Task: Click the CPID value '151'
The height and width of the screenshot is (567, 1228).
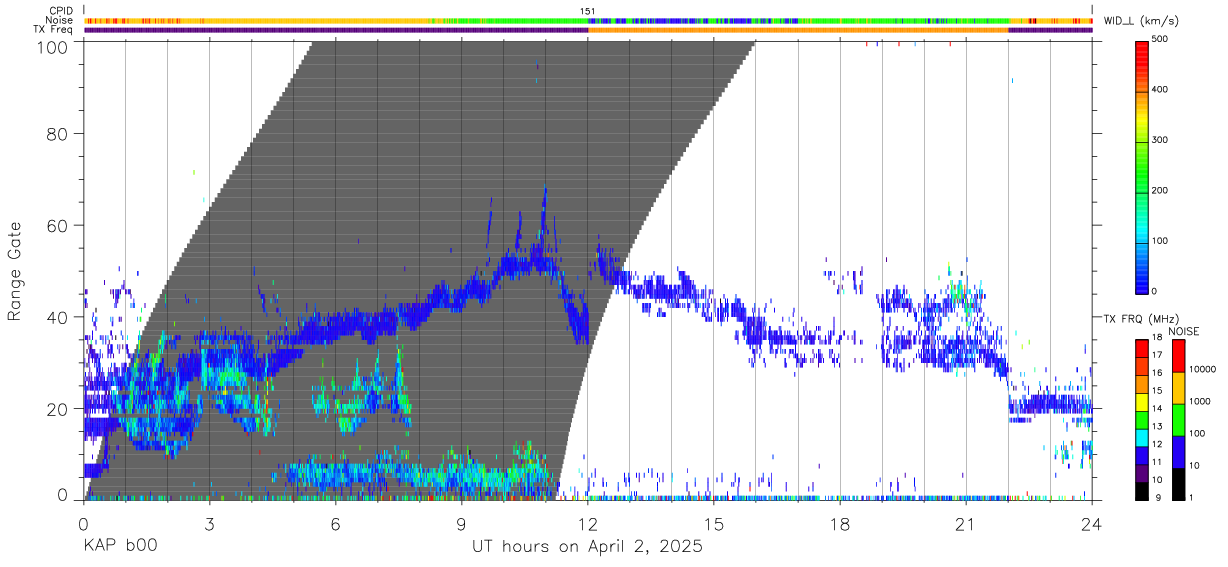Action: tap(588, 11)
